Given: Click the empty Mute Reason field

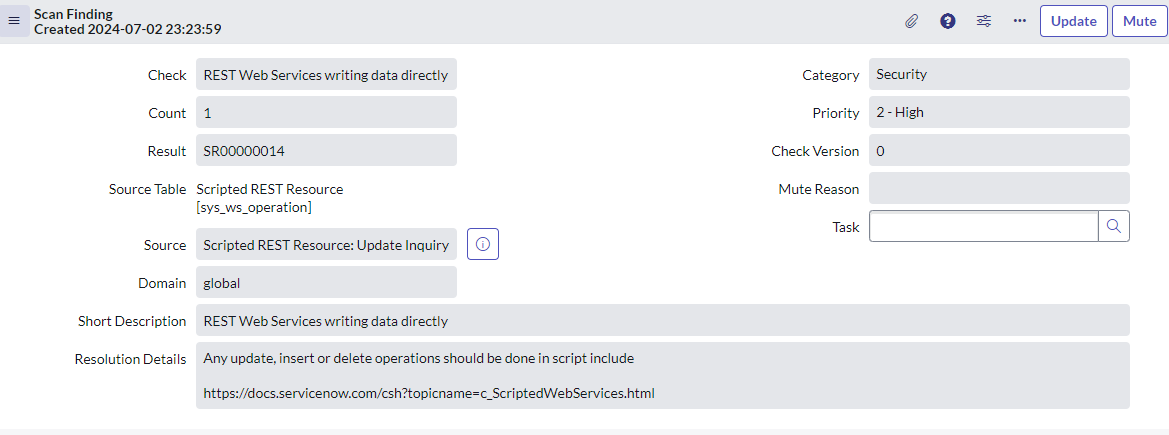Looking at the screenshot, I should click(x=999, y=188).
